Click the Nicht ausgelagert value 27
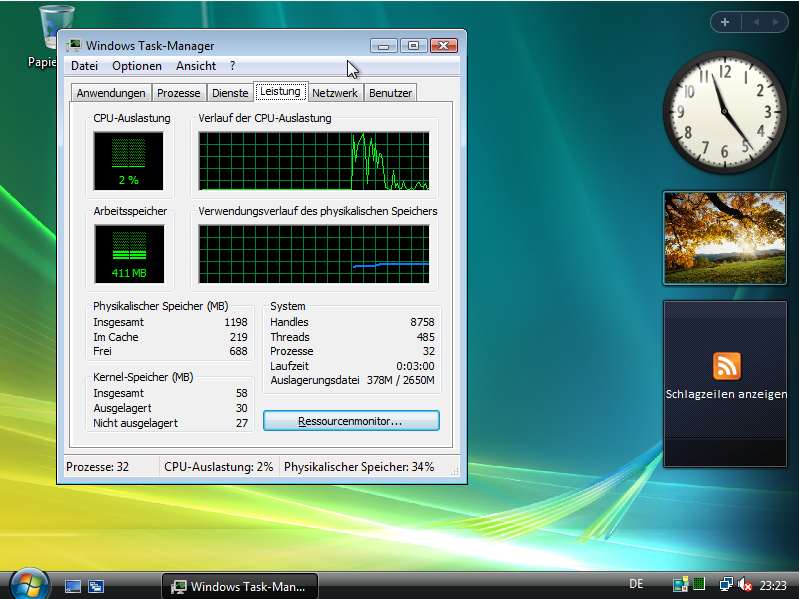The width and height of the screenshot is (799, 599). [x=242, y=423]
